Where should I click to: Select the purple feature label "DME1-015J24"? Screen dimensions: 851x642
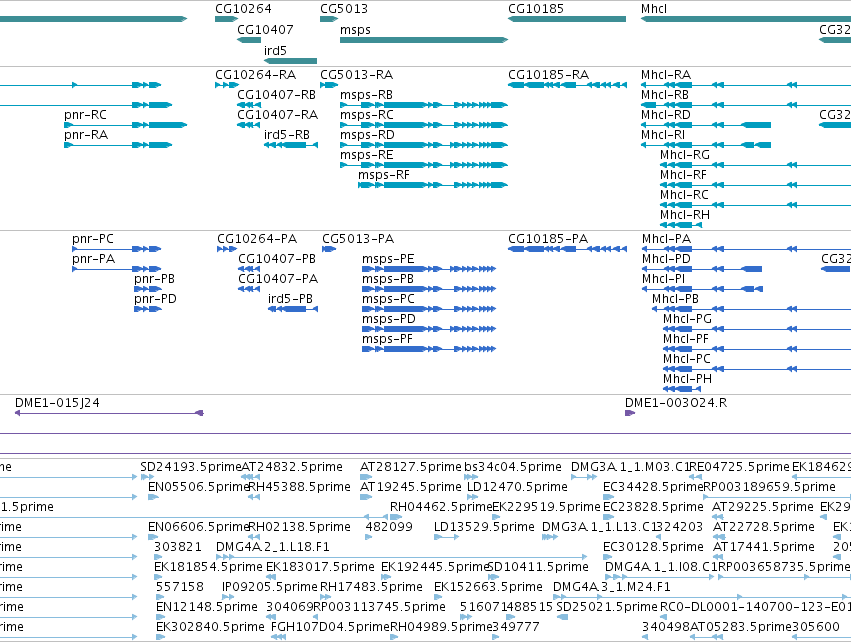pyautogui.click(x=57, y=403)
